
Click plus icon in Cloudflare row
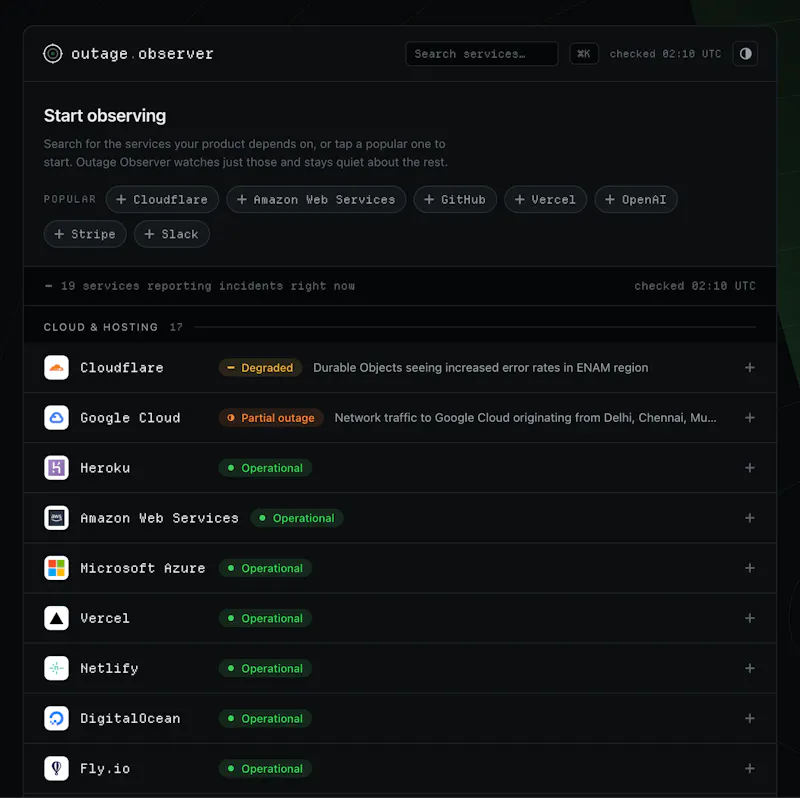(x=749, y=367)
